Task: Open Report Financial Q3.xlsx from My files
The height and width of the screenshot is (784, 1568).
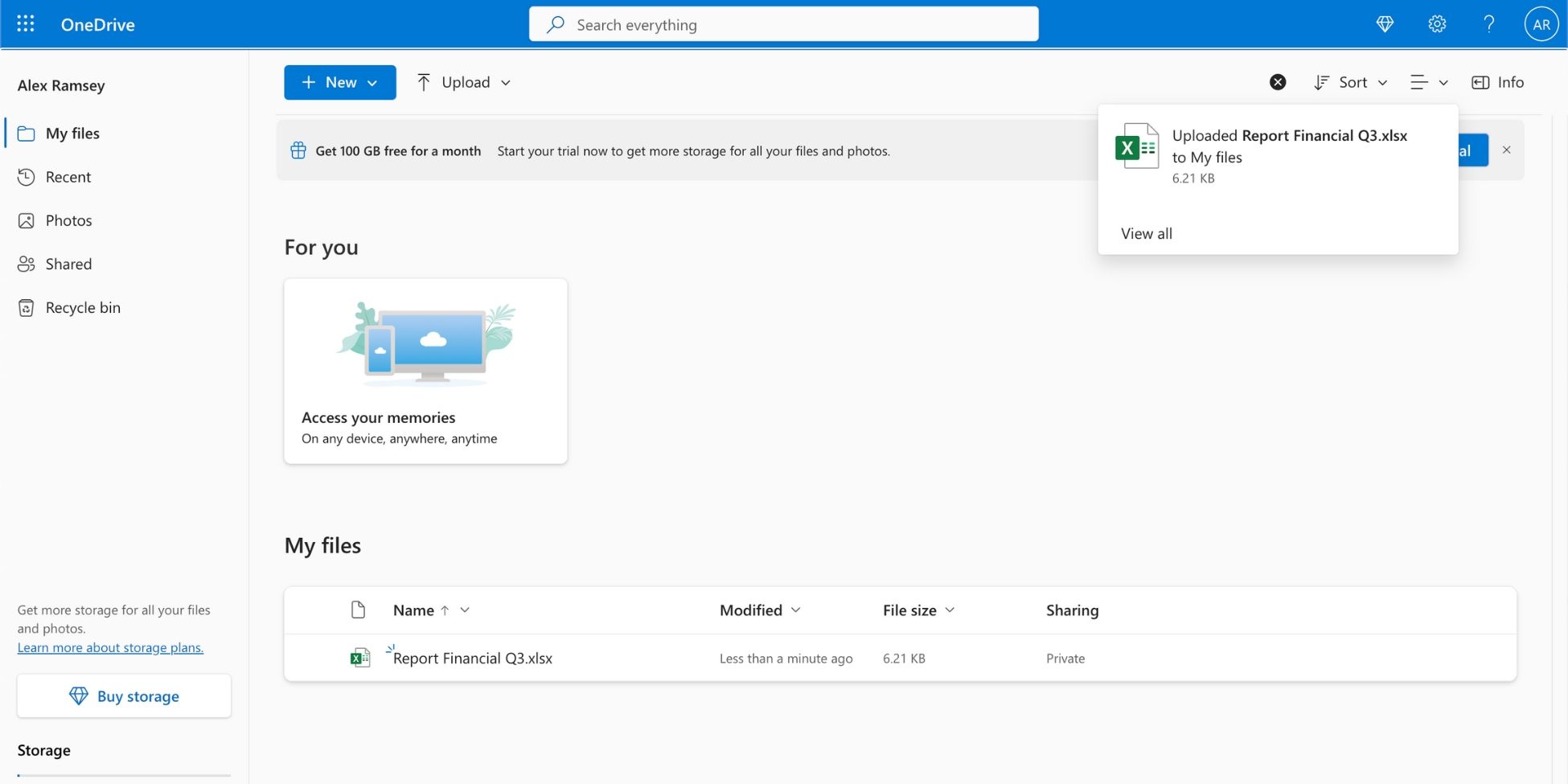Action: [473, 658]
